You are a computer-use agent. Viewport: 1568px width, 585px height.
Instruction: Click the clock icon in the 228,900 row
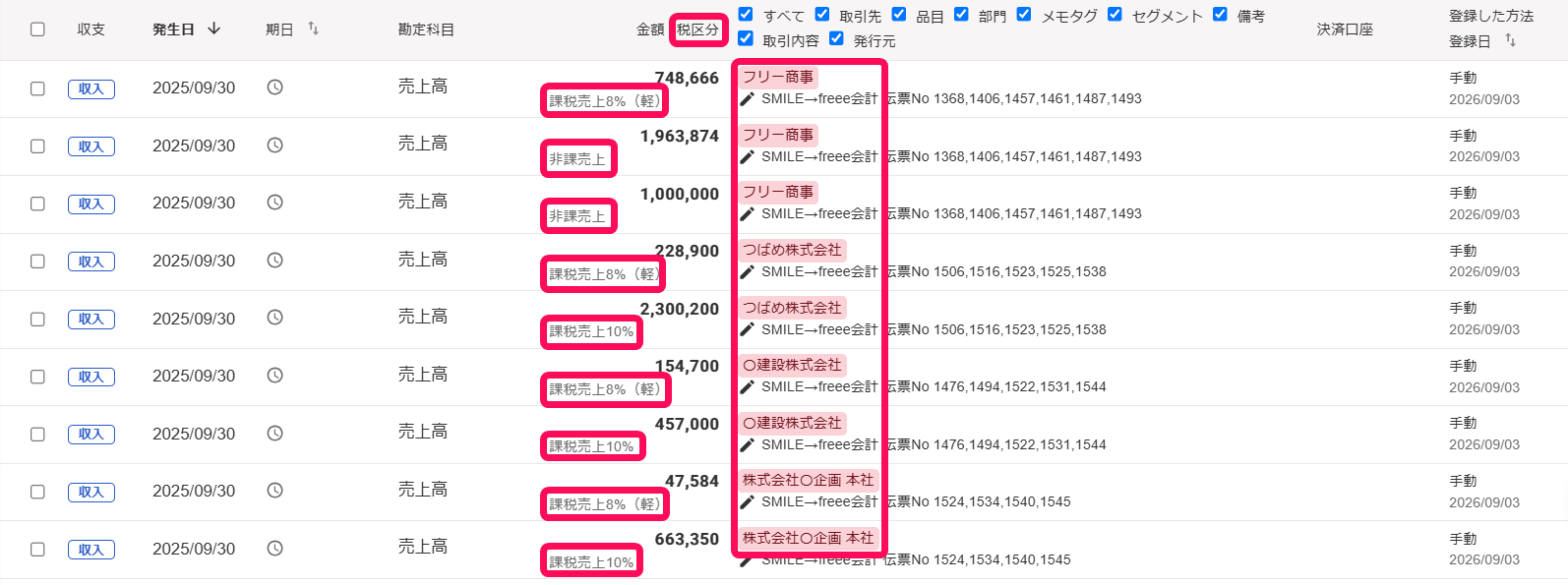point(275,261)
